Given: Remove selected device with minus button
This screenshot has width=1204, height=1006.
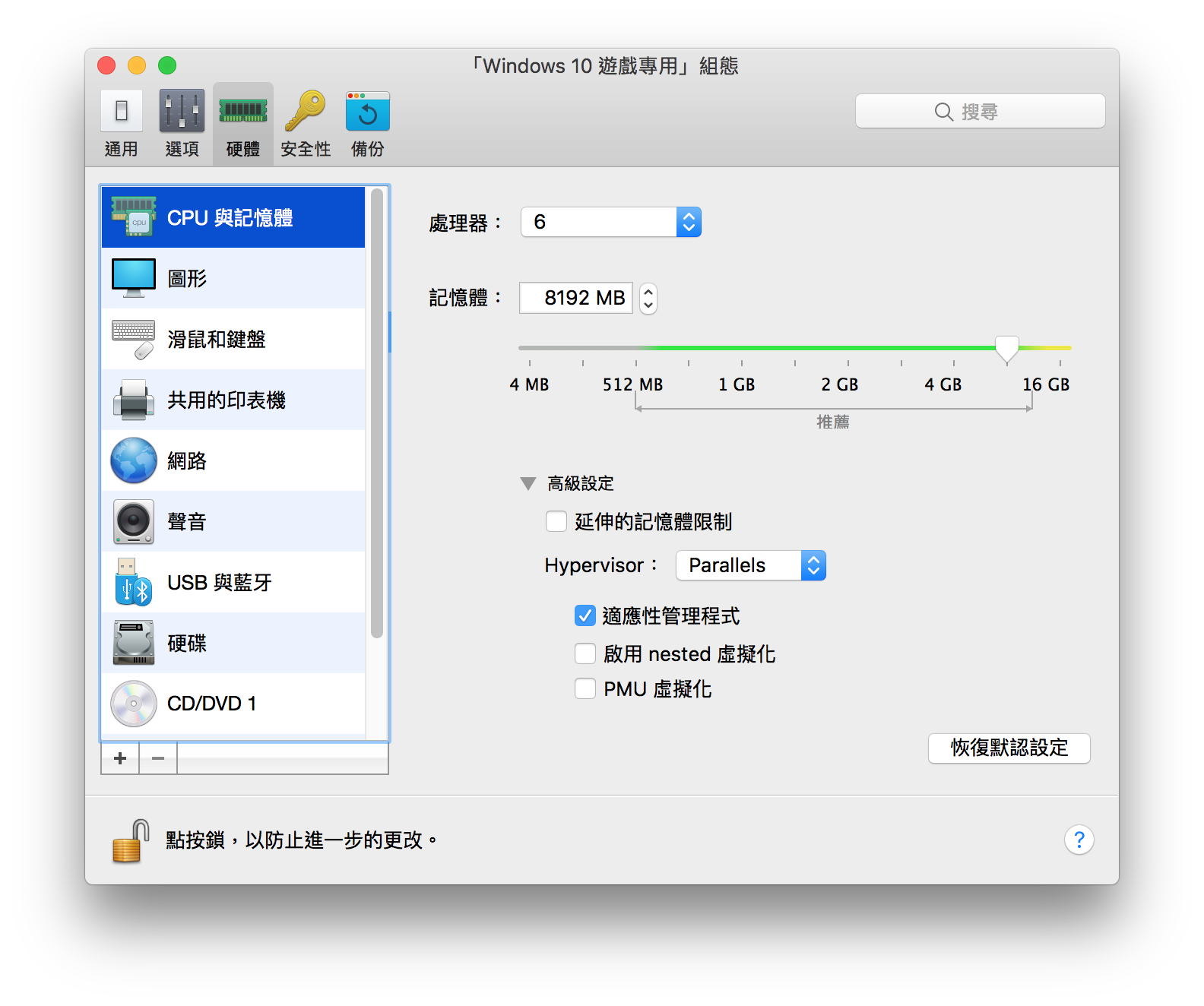Looking at the screenshot, I should pyautogui.click(x=158, y=758).
